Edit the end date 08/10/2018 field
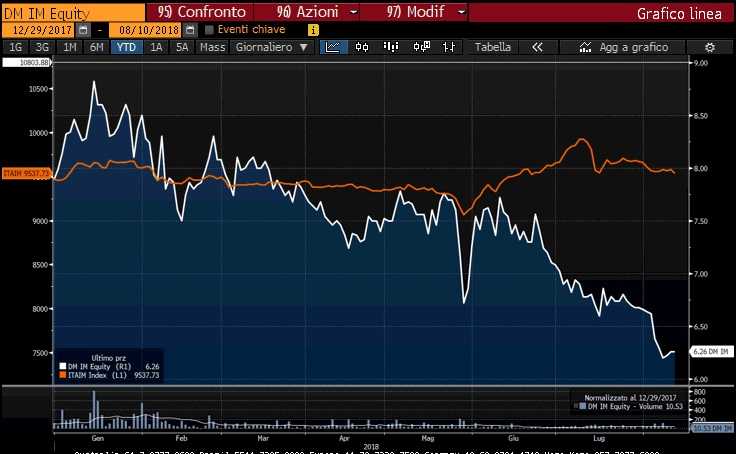Viewport: 736px width, 454px height. (x=146, y=30)
